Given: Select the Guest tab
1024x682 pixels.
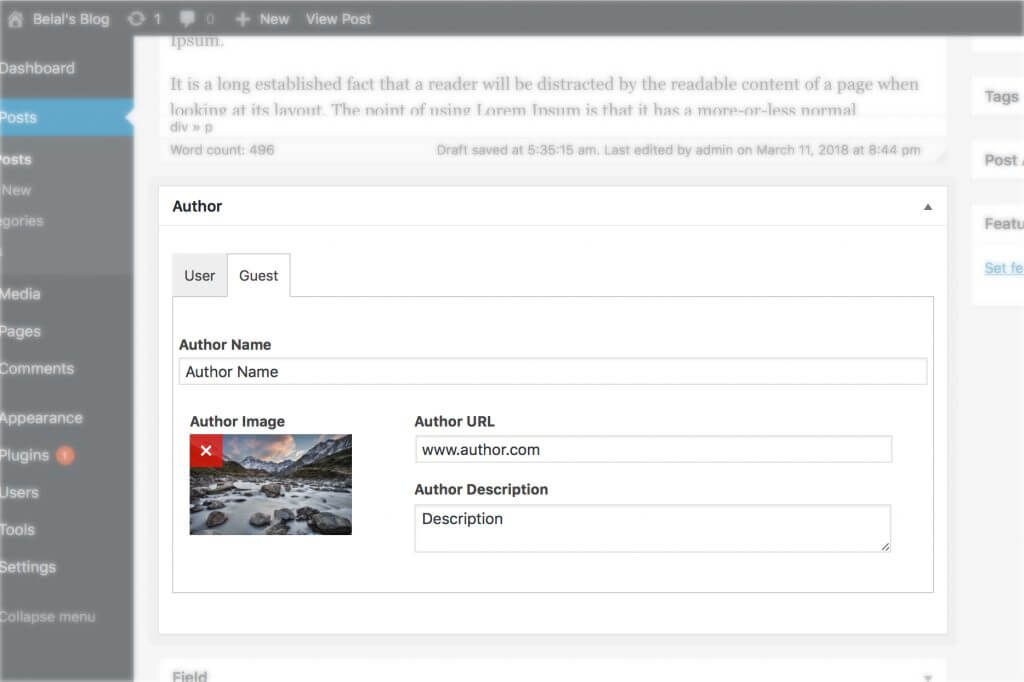Looking at the screenshot, I should pyautogui.click(x=258, y=276).
